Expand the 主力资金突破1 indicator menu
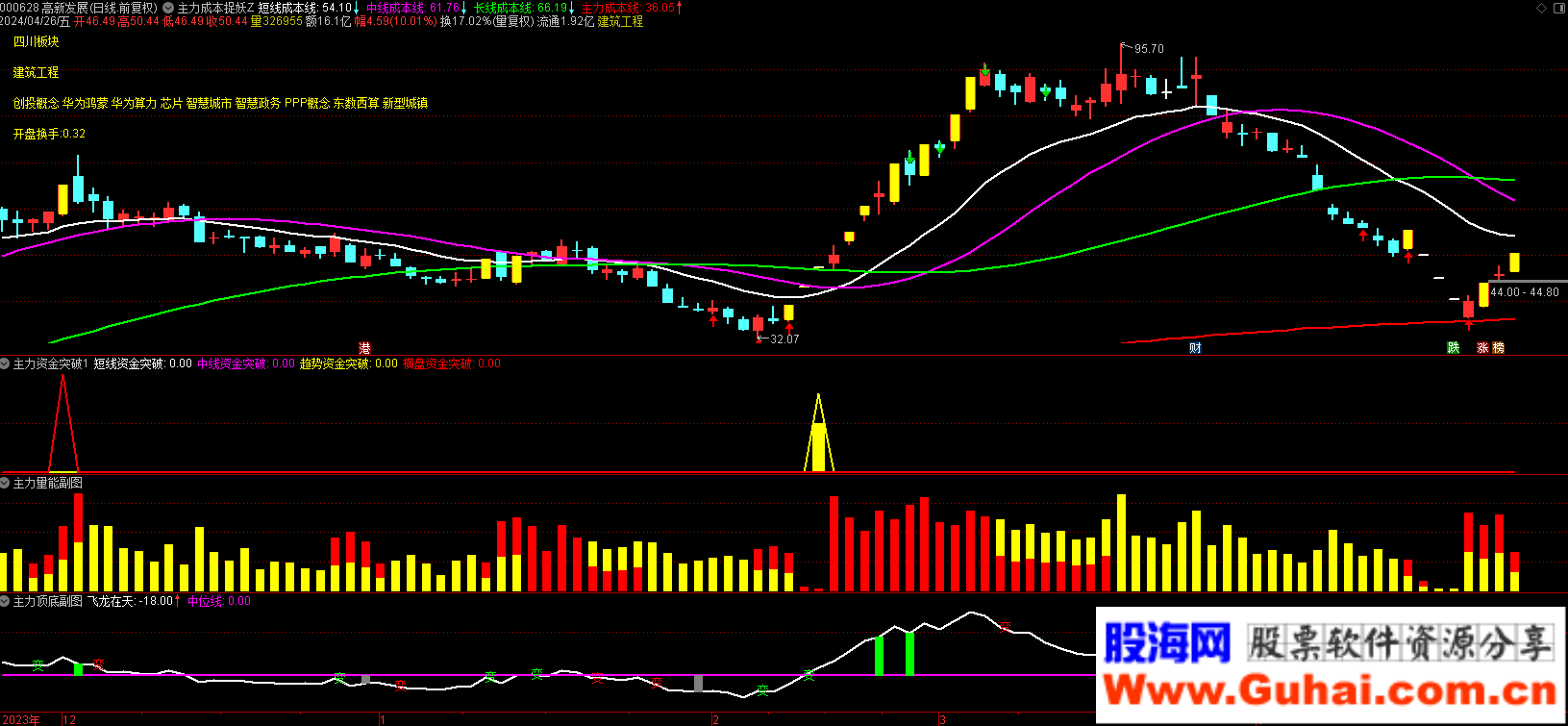Viewport: 1568px width, 726px height. [5, 363]
